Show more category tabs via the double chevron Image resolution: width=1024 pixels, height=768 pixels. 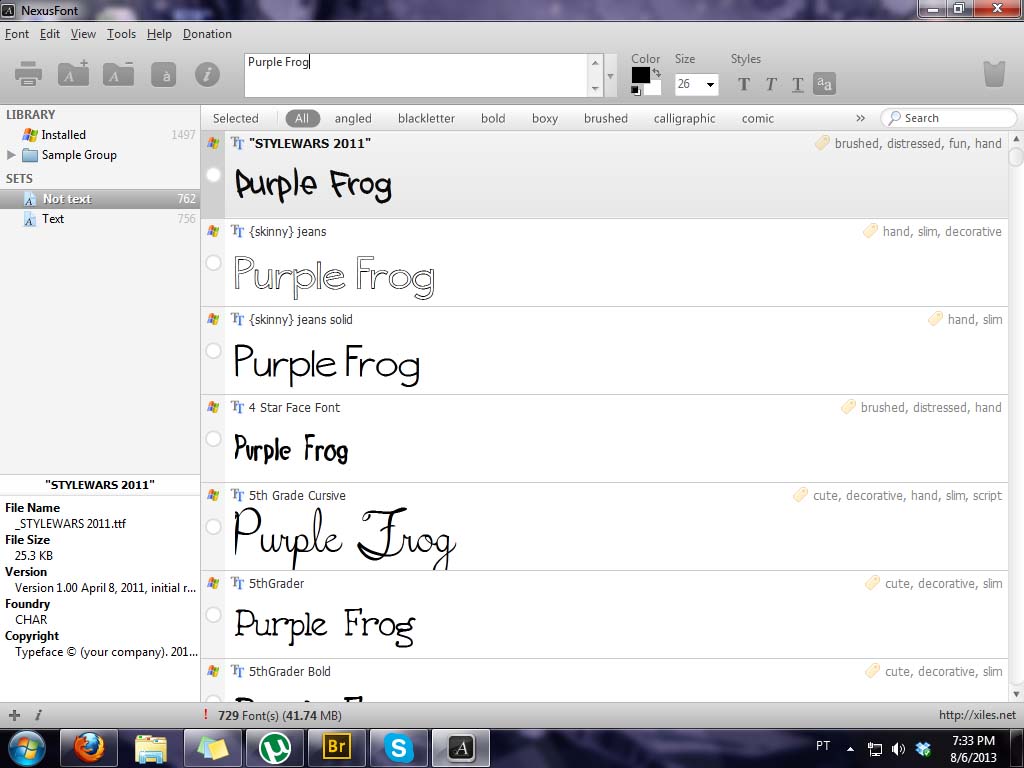coord(860,118)
